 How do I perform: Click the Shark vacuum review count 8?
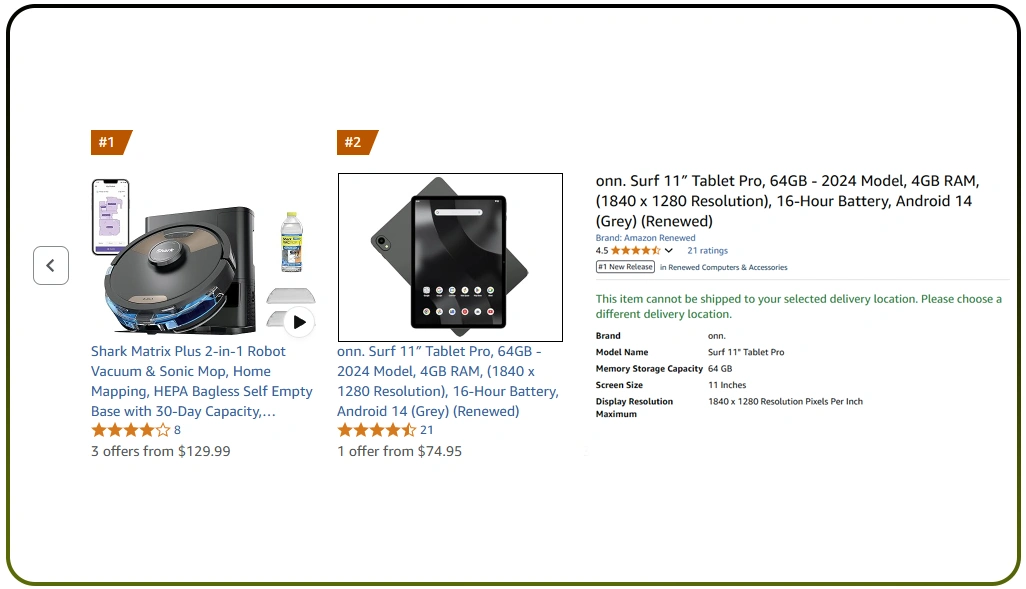click(178, 431)
